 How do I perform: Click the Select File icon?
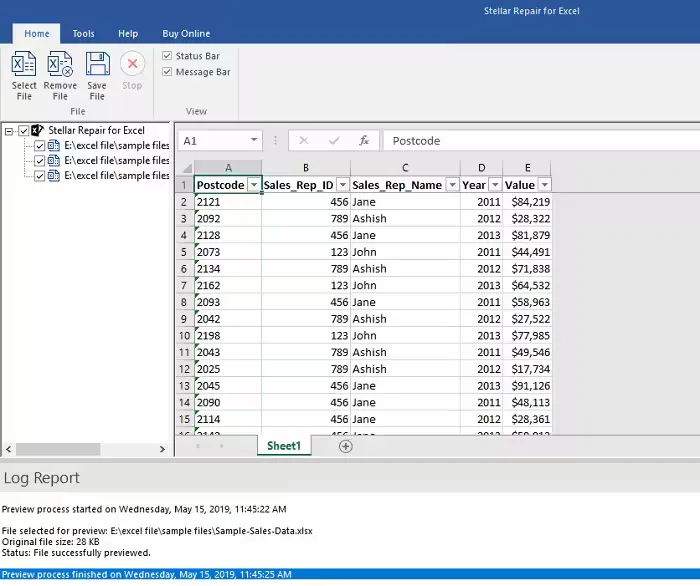click(x=24, y=64)
